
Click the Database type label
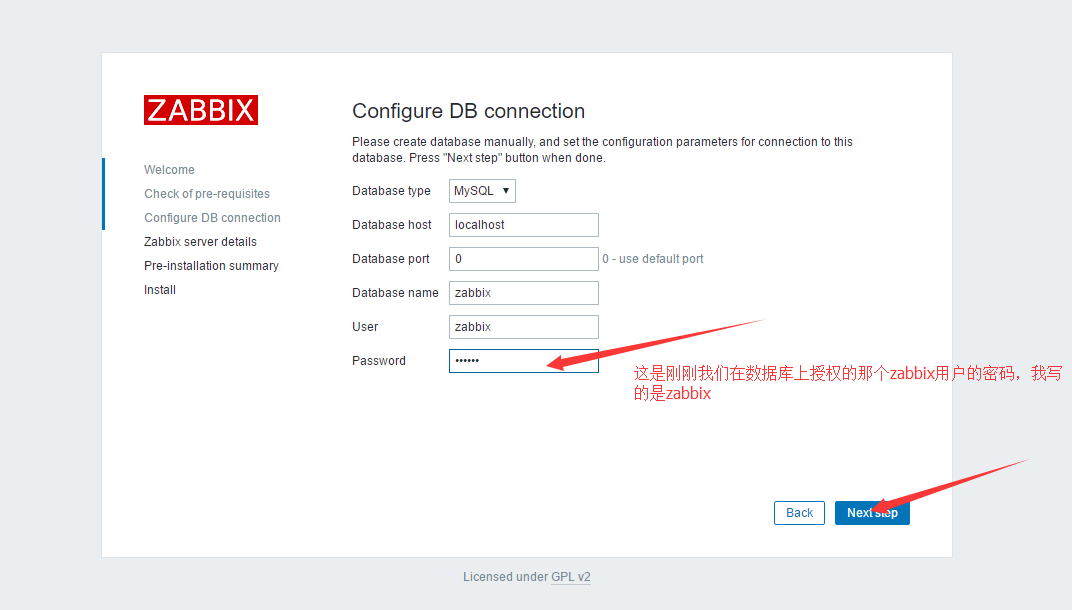click(x=391, y=191)
